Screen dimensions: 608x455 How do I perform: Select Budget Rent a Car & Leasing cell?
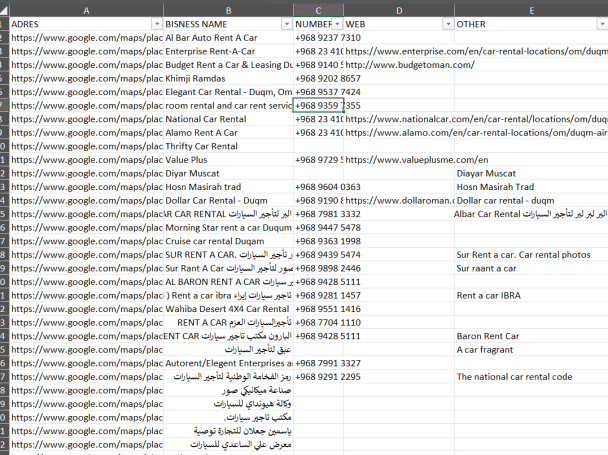228,65
